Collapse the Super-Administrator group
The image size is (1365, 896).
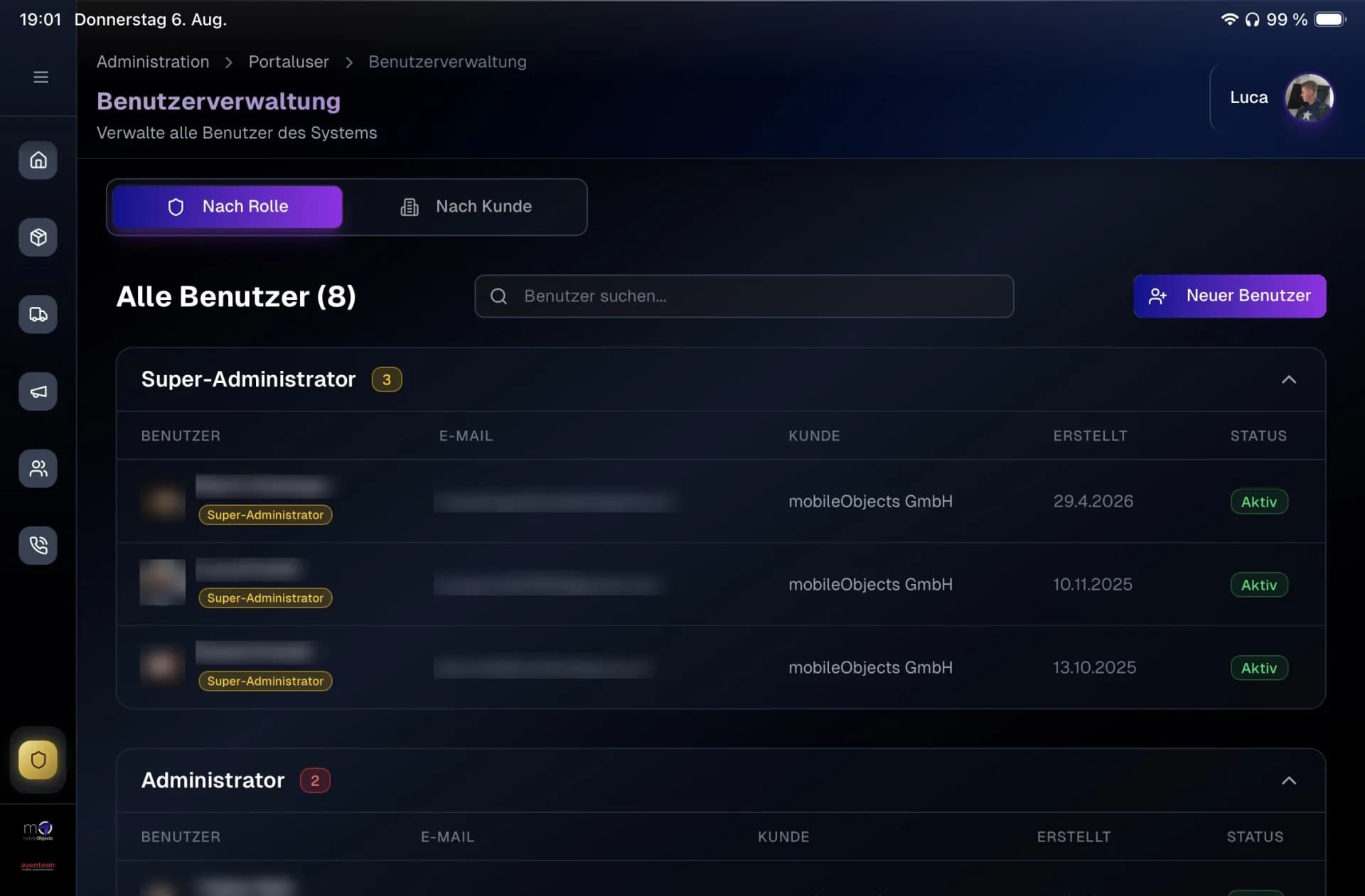click(x=1288, y=379)
